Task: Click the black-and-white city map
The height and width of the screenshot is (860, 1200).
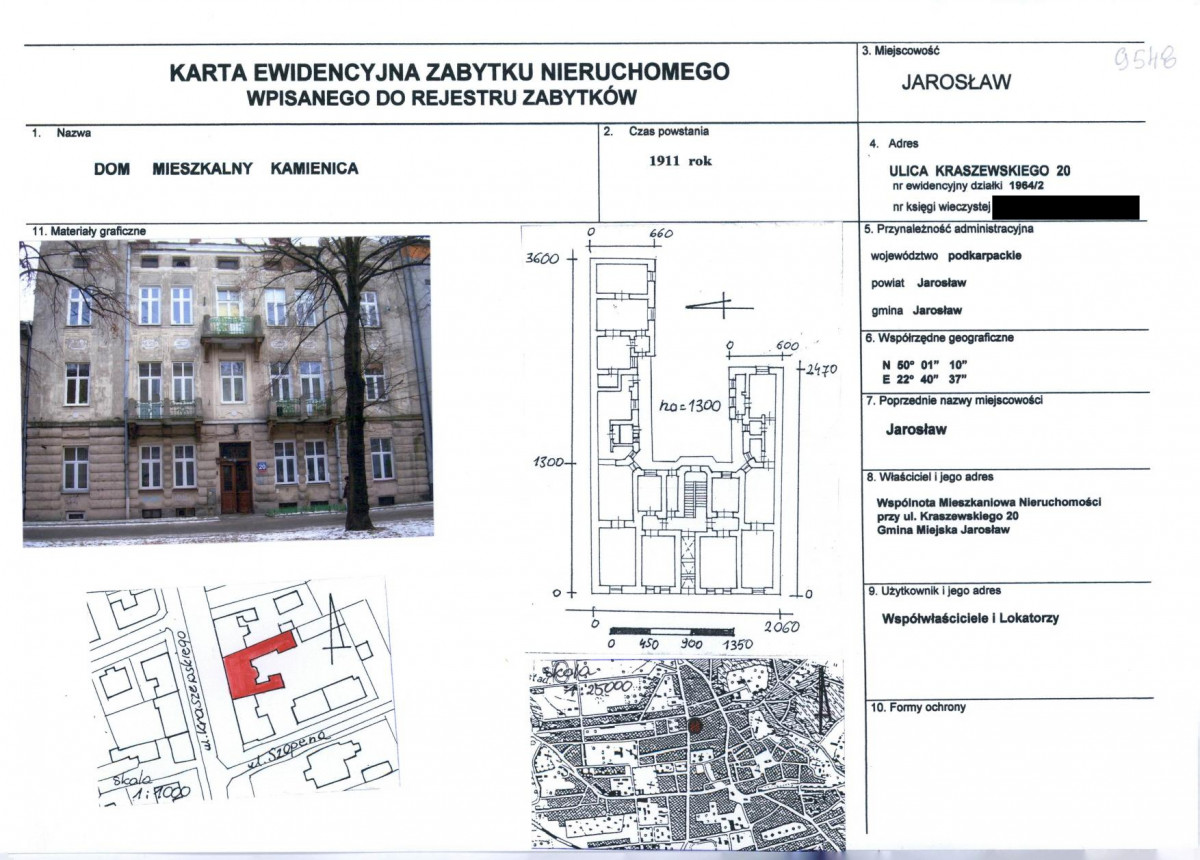Action: [x=686, y=752]
